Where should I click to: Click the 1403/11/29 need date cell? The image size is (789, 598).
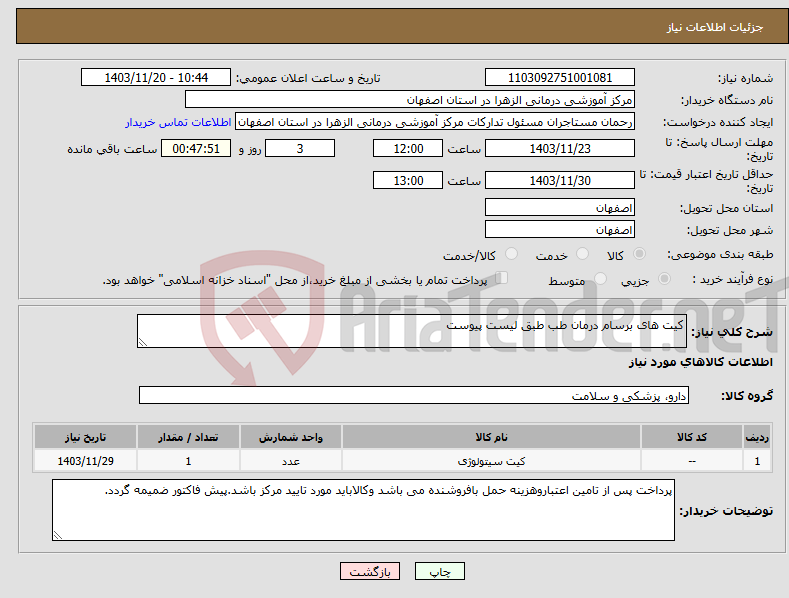(86, 461)
